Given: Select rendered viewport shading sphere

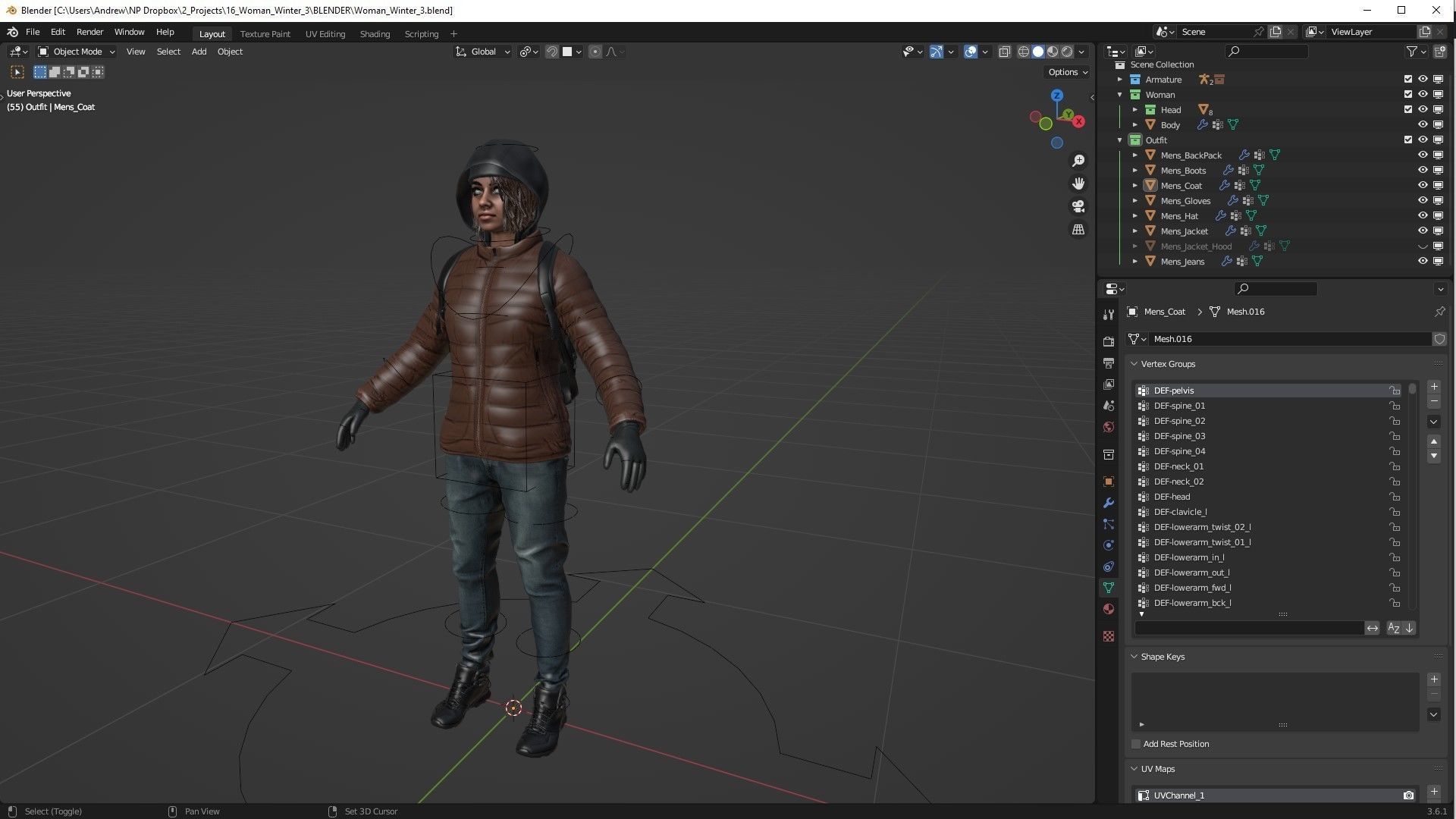Looking at the screenshot, I should (1067, 52).
